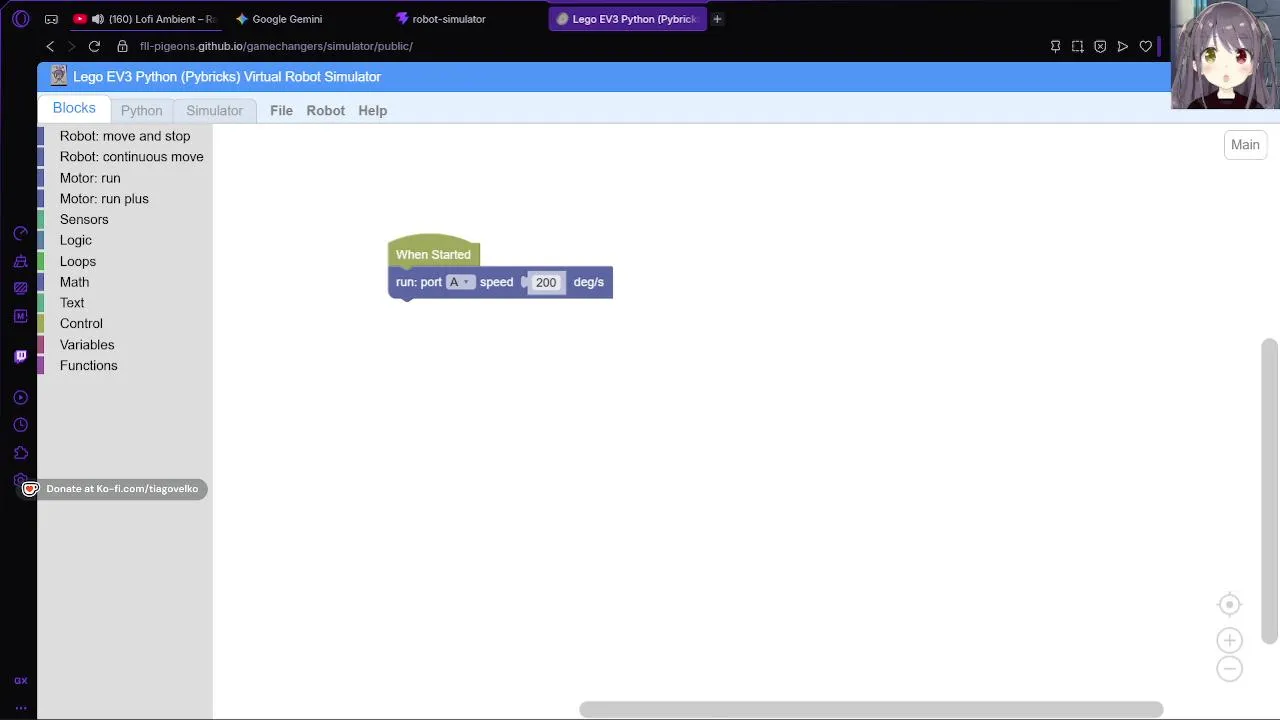
Task: Open the Functions block category
Action: pyautogui.click(x=125, y=366)
